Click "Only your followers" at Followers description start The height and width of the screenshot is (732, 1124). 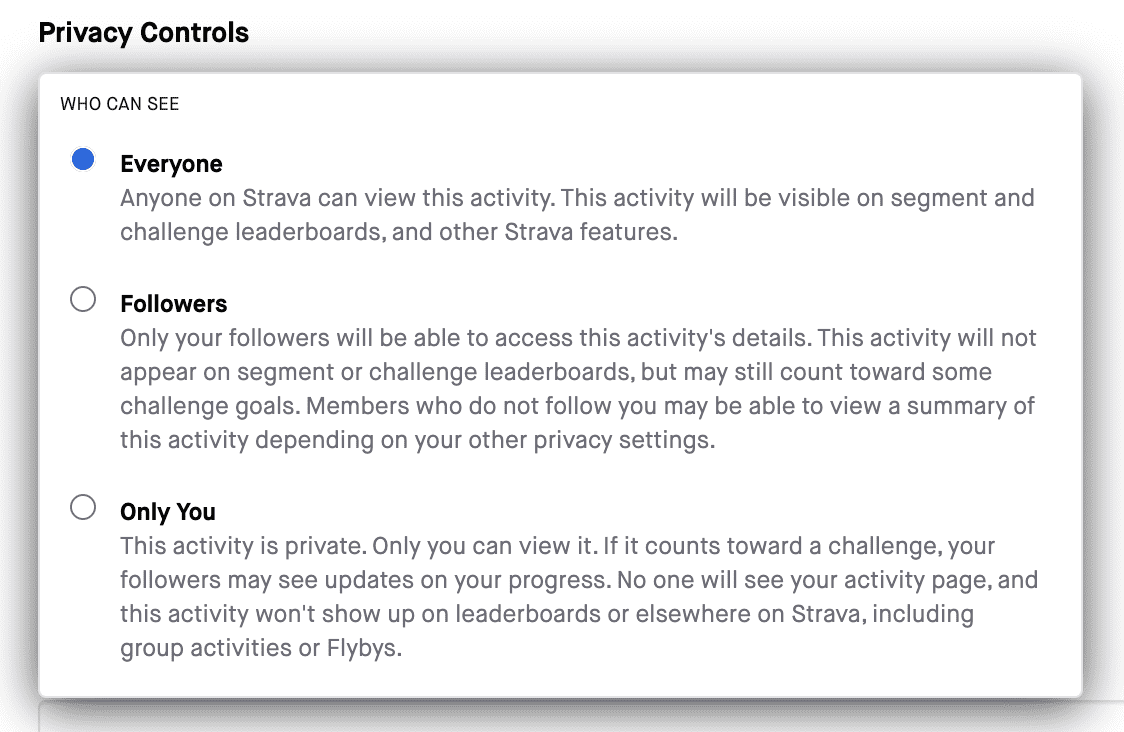pos(214,338)
